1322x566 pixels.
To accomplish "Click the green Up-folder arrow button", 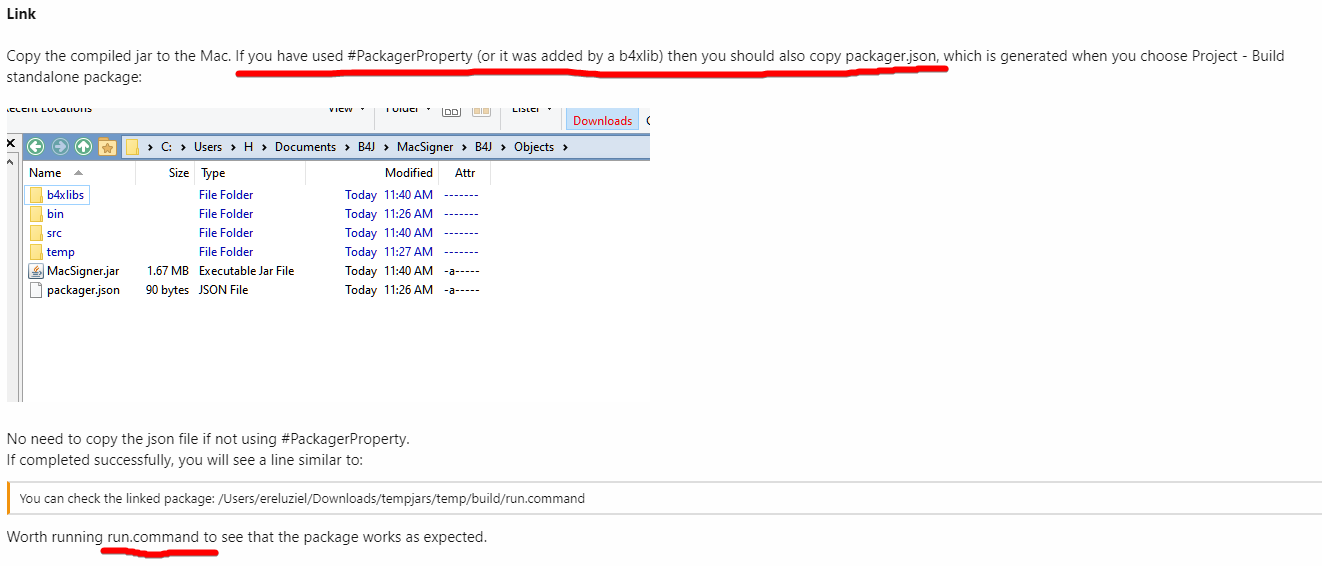I will (84, 147).
